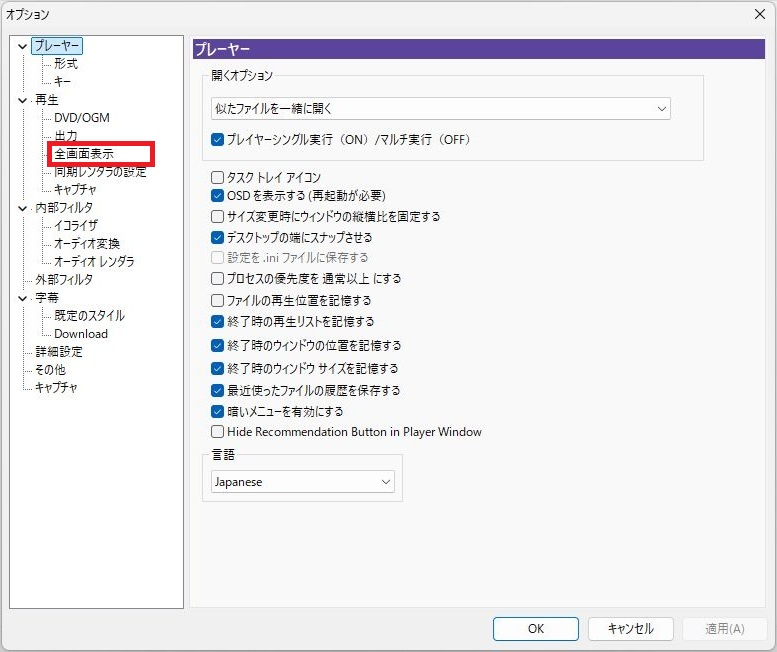Open the Japanese language dropdown

pyautogui.click(x=303, y=482)
